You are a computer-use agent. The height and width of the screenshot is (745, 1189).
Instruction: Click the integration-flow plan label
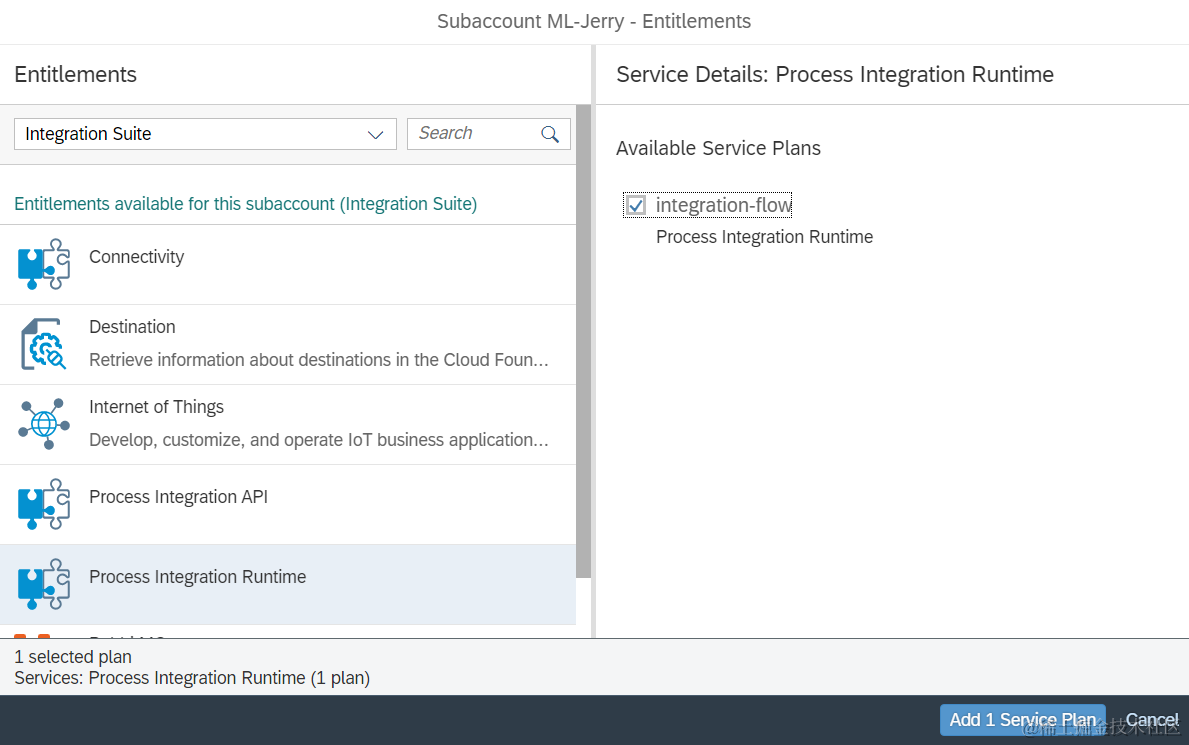(x=723, y=206)
